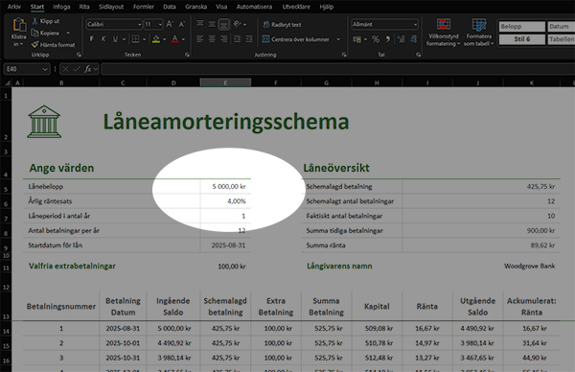Switch to the Data tab
The width and height of the screenshot is (575, 372).
pos(169,7)
